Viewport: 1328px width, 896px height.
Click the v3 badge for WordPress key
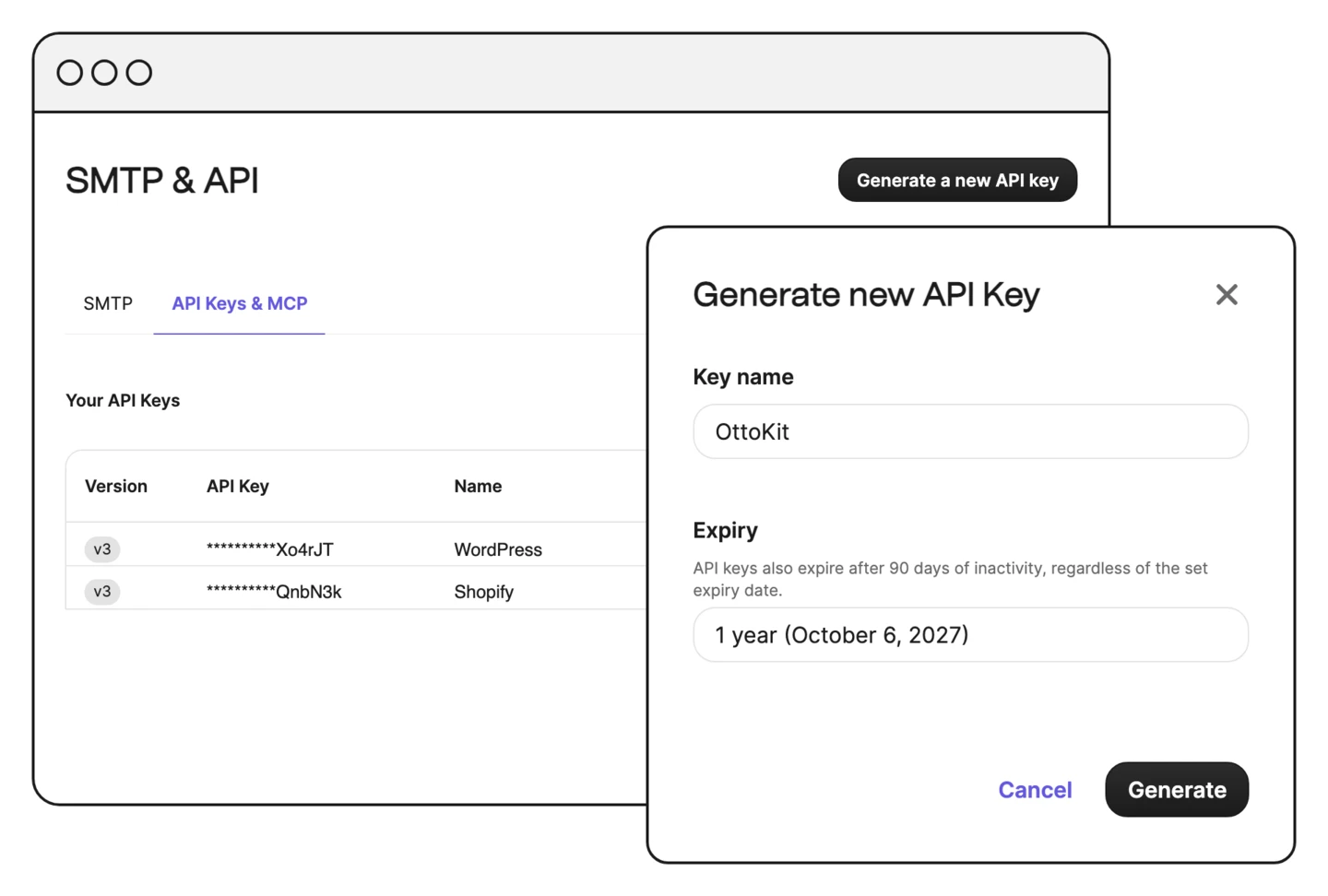102,549
